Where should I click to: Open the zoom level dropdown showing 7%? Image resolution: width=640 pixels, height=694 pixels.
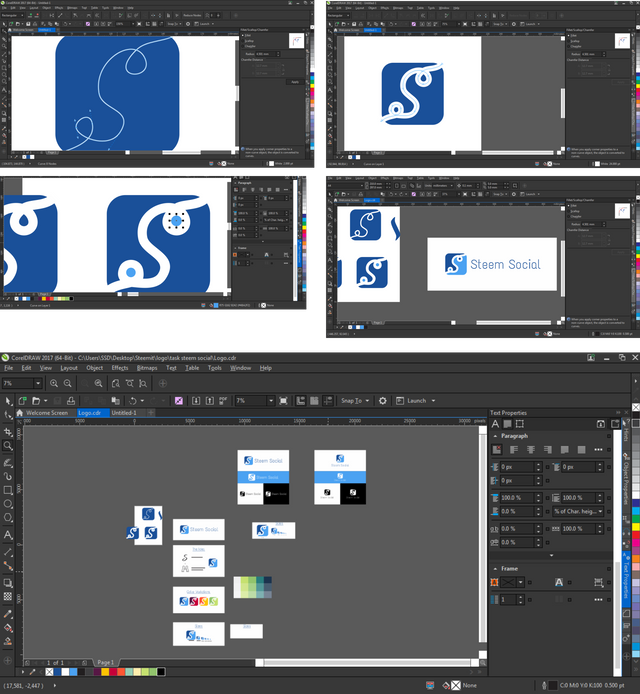pos(38,383)
